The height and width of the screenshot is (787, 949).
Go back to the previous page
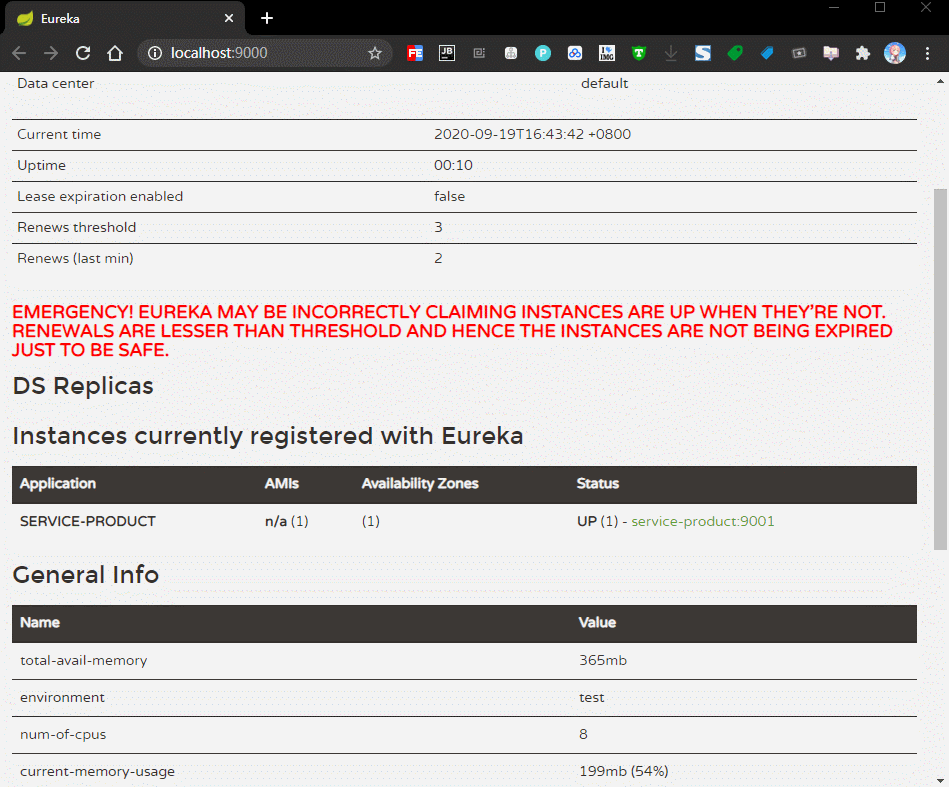click(19, 53)
